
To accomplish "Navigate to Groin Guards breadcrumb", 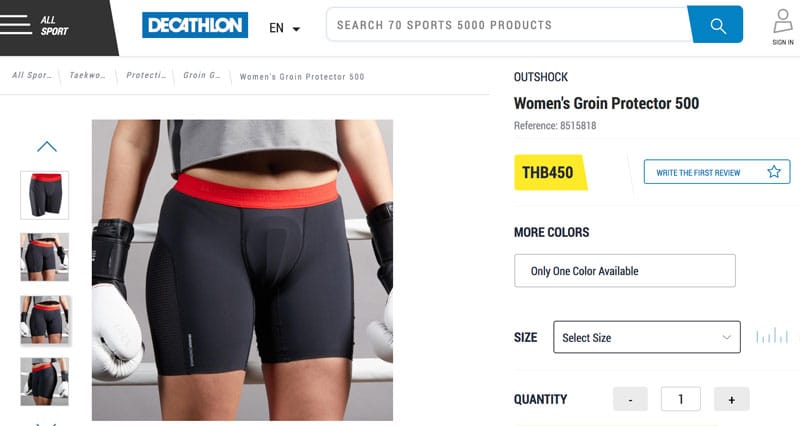I will [202, 76].
